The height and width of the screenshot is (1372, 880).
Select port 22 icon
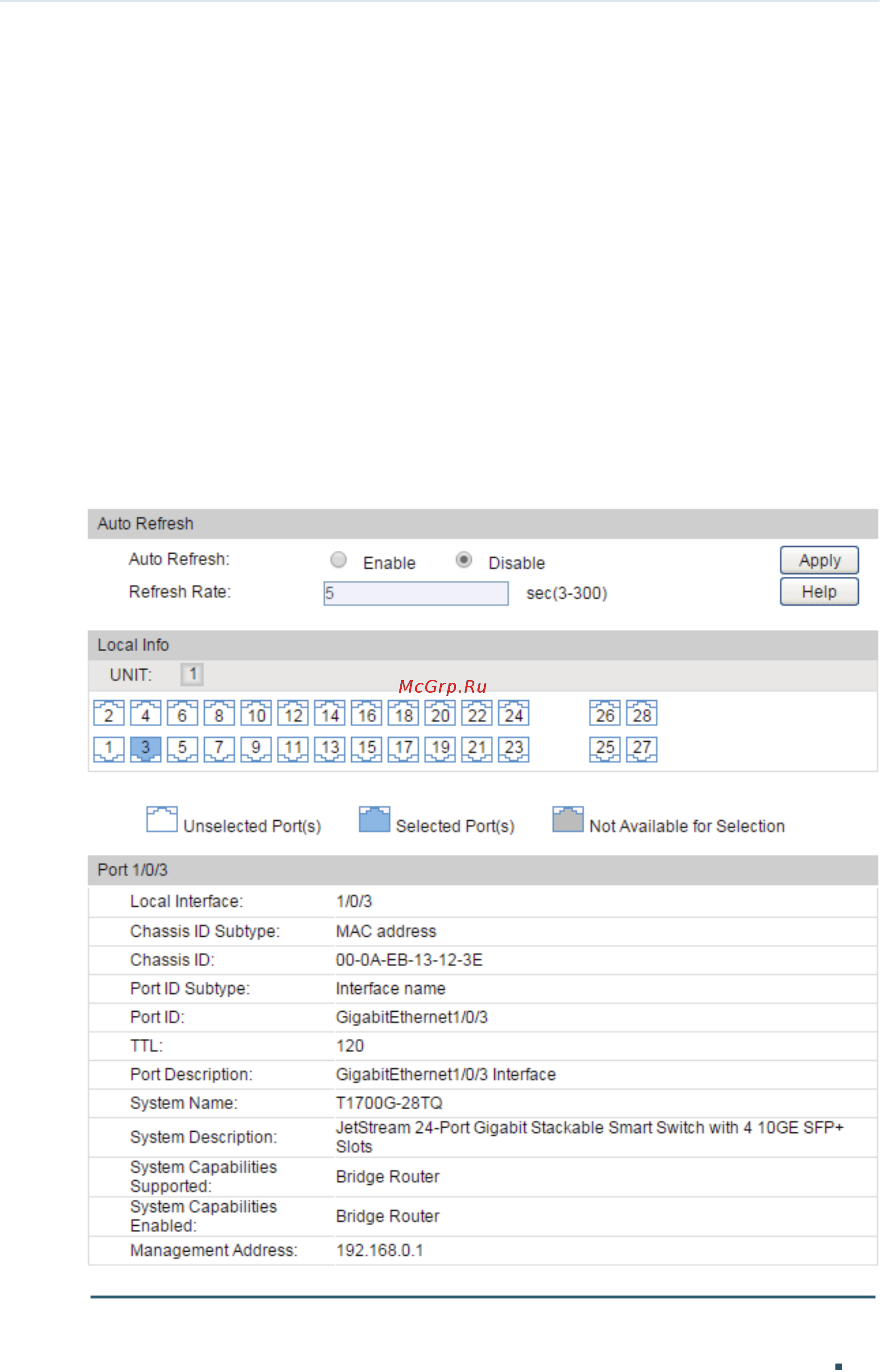point(477,713)
